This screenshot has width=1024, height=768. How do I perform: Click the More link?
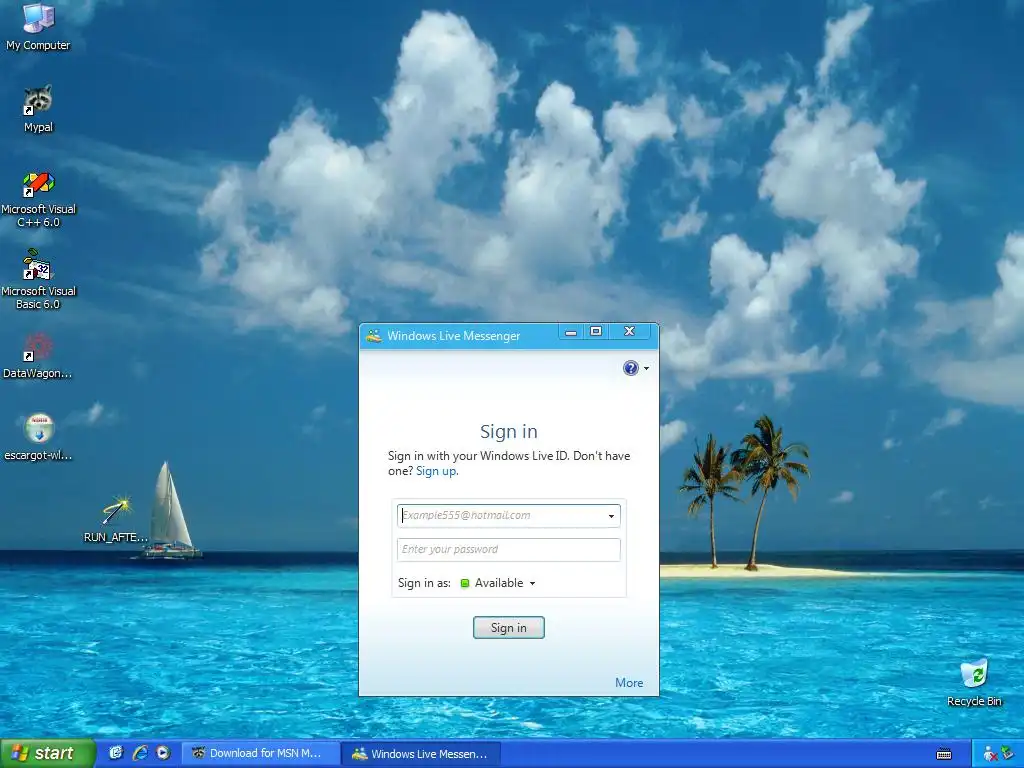629,682
